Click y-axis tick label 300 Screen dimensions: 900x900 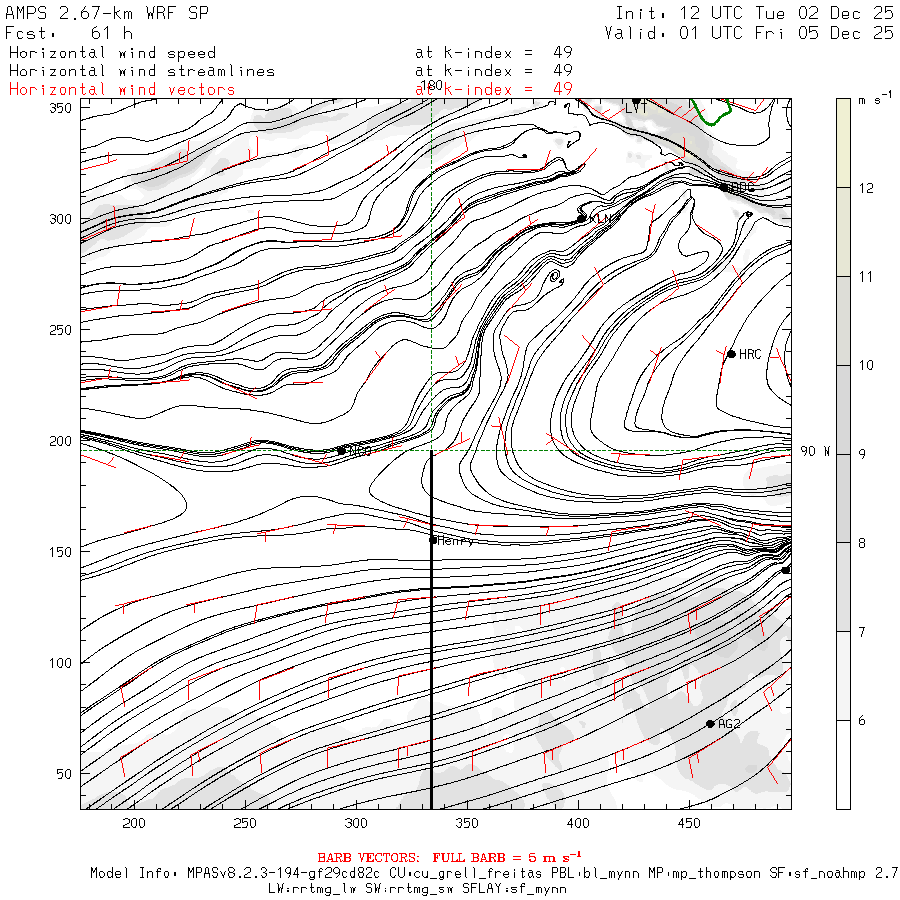point(60,219)
